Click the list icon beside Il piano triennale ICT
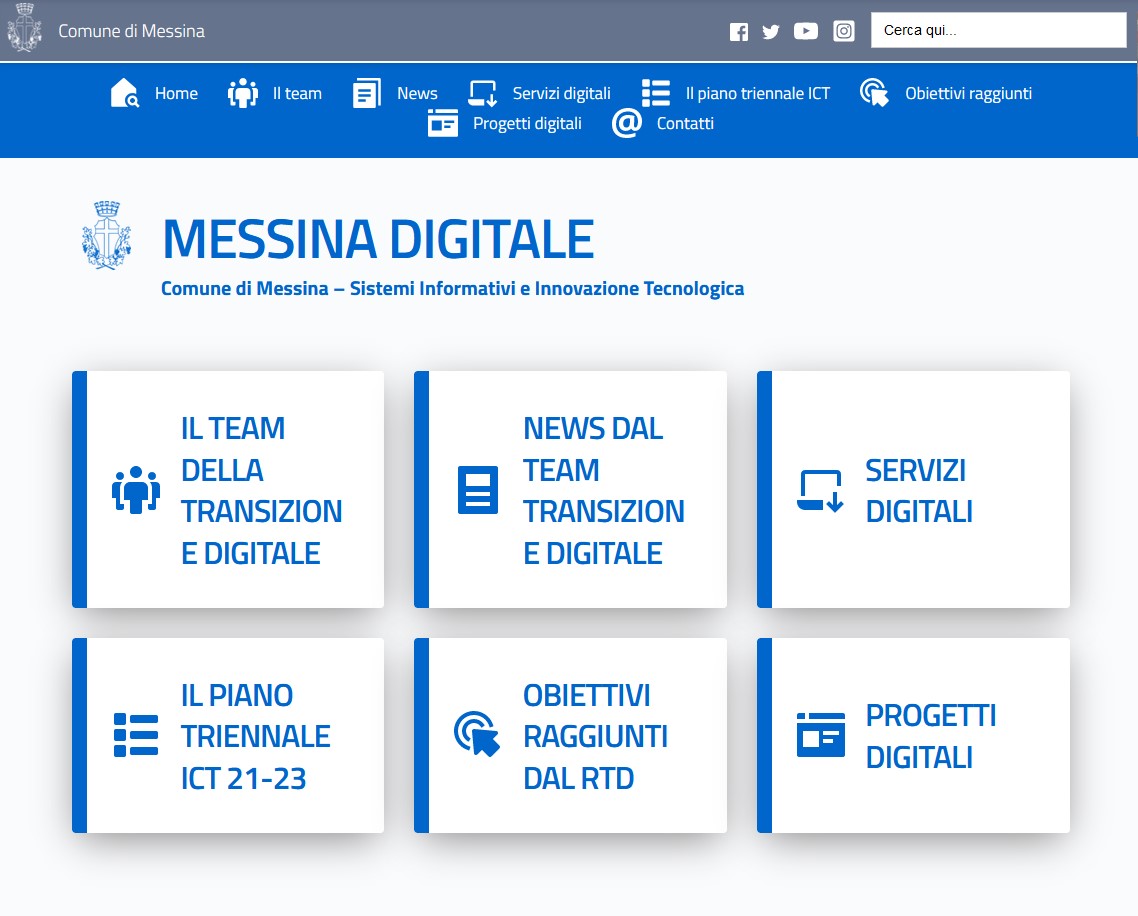 click(x=656, y=93)
